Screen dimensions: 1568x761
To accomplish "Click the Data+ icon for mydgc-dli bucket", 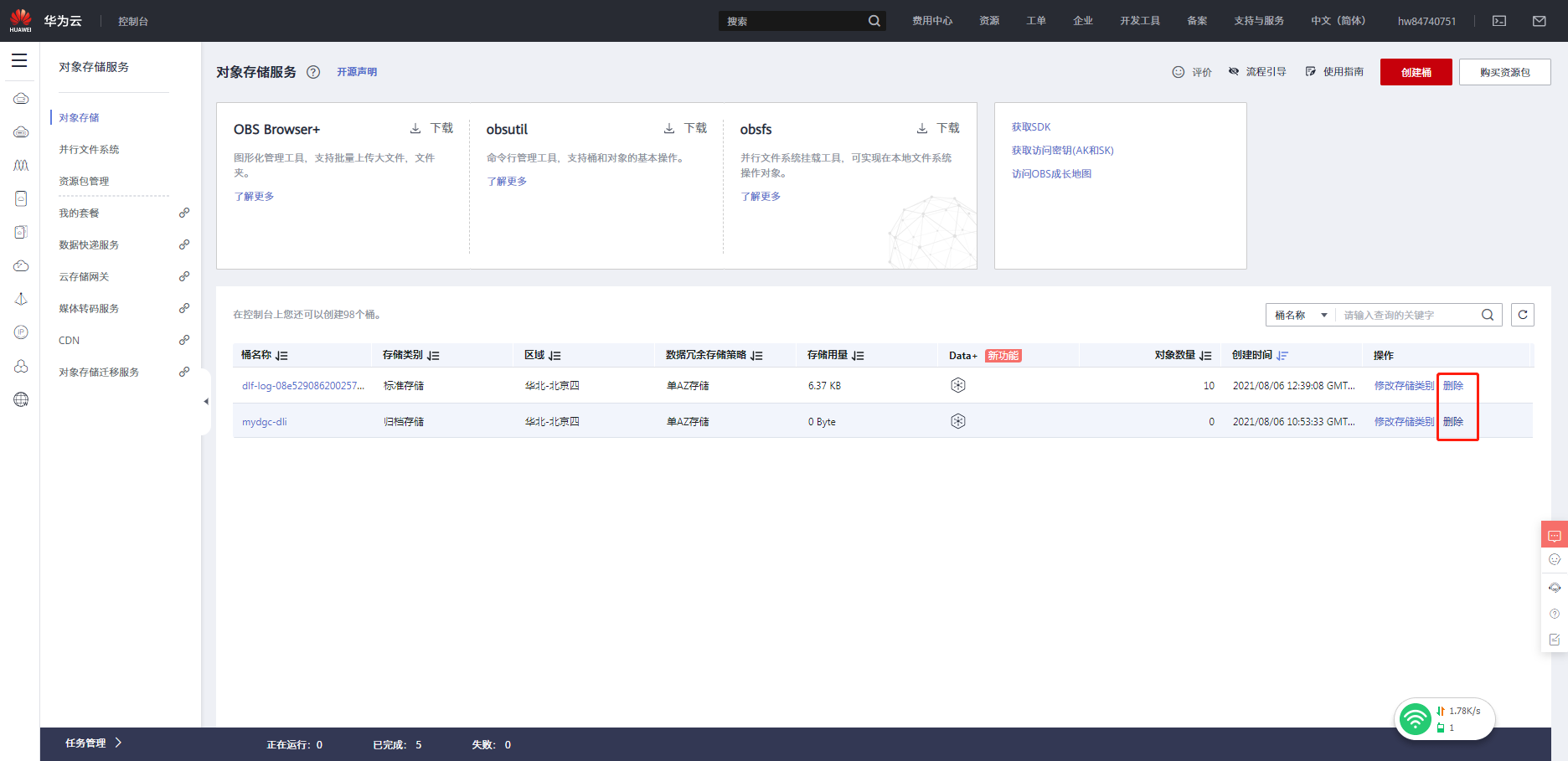I will tap(958, 421).
